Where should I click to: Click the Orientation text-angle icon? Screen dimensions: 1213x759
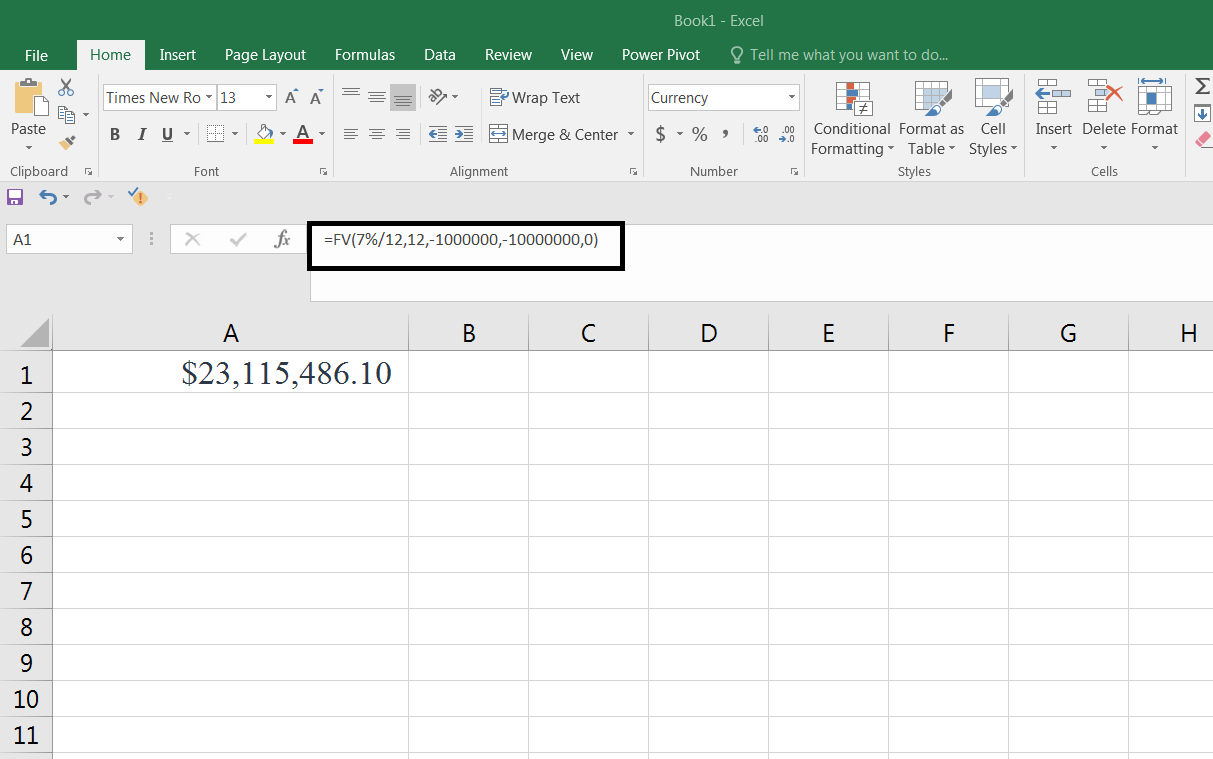point(437,97)
